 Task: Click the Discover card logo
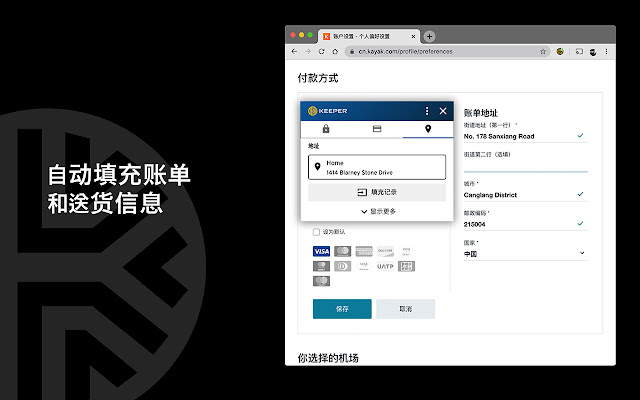(385, 251)
